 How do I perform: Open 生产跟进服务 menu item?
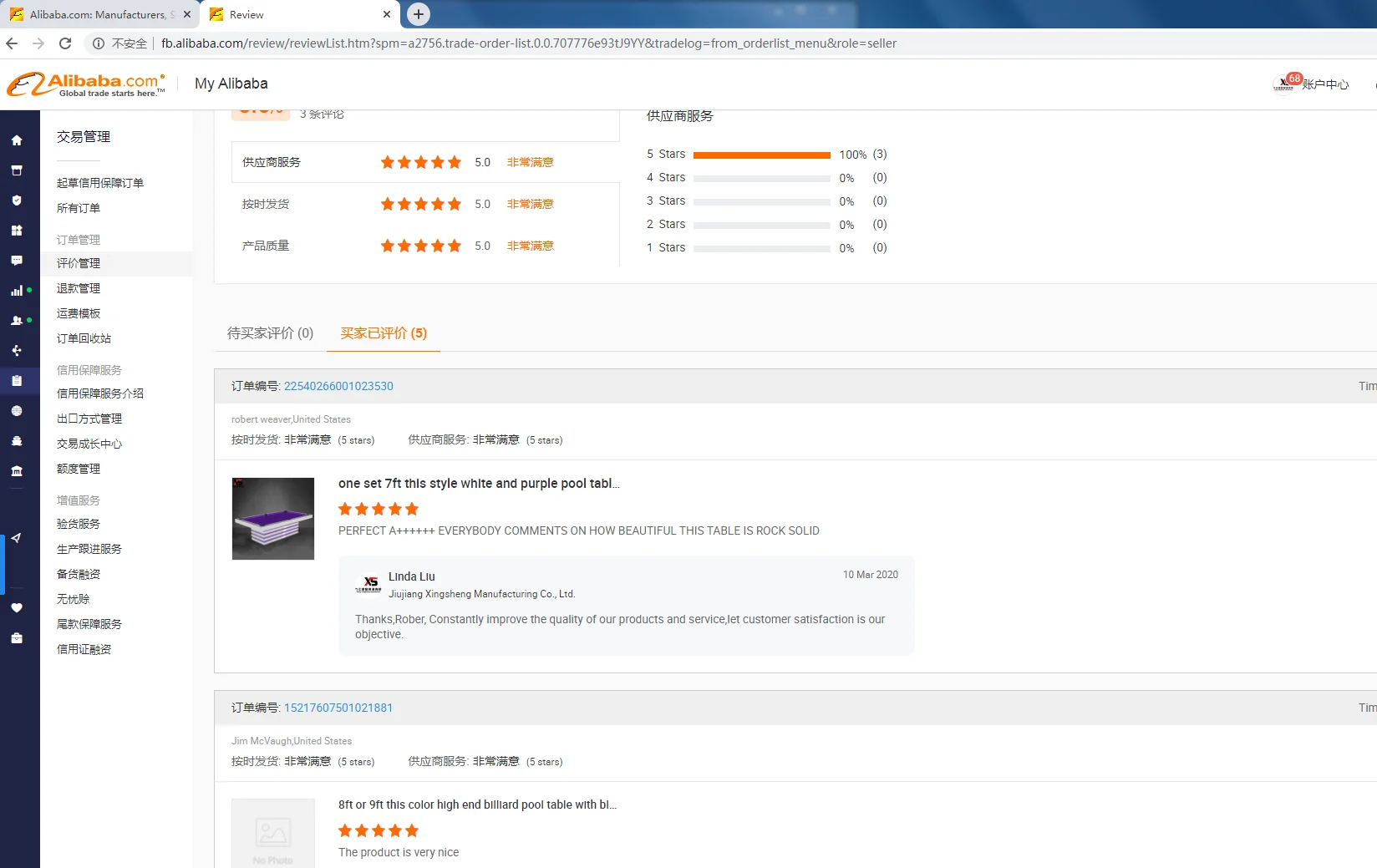(89, 549)
